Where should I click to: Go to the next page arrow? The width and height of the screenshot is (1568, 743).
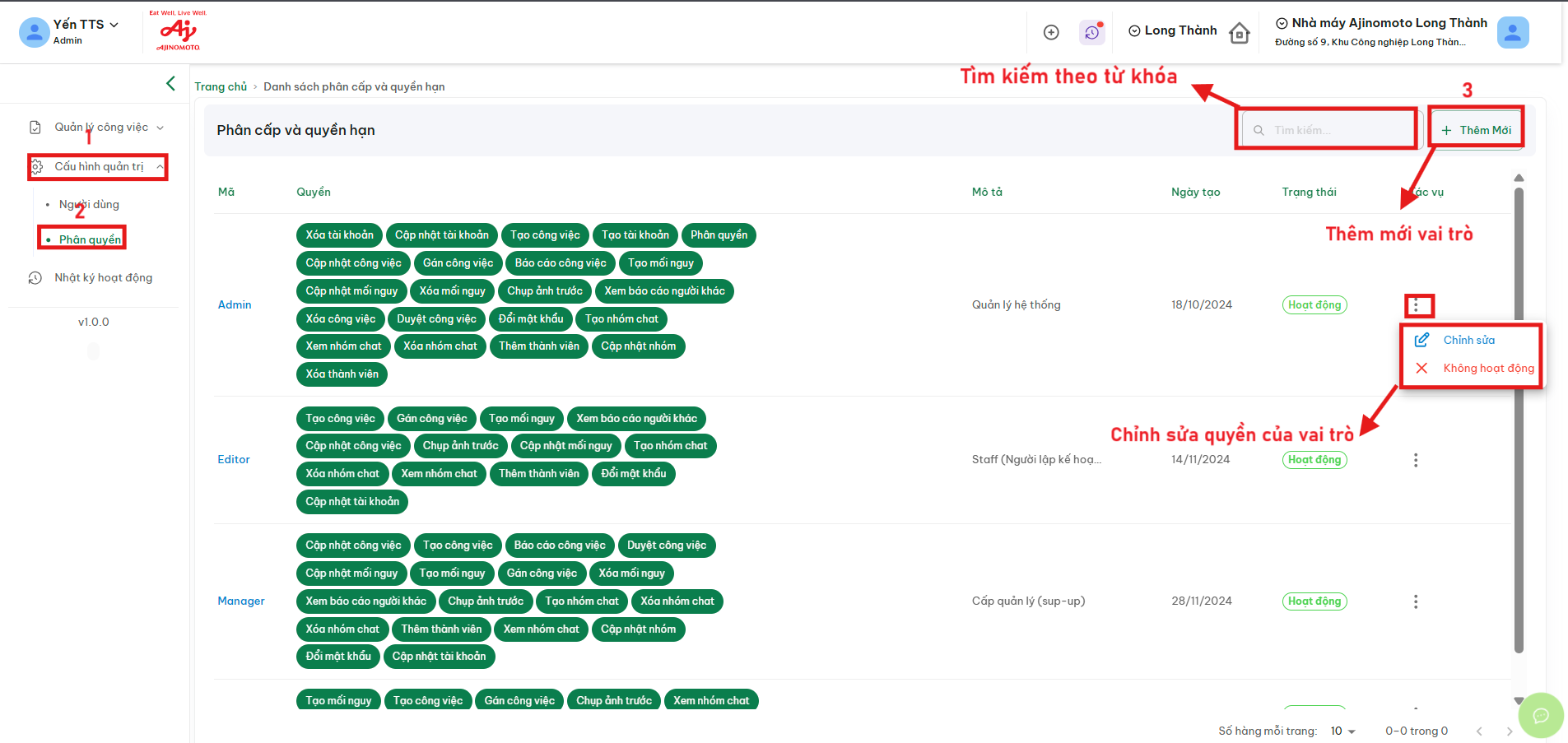click(1510, 731)
